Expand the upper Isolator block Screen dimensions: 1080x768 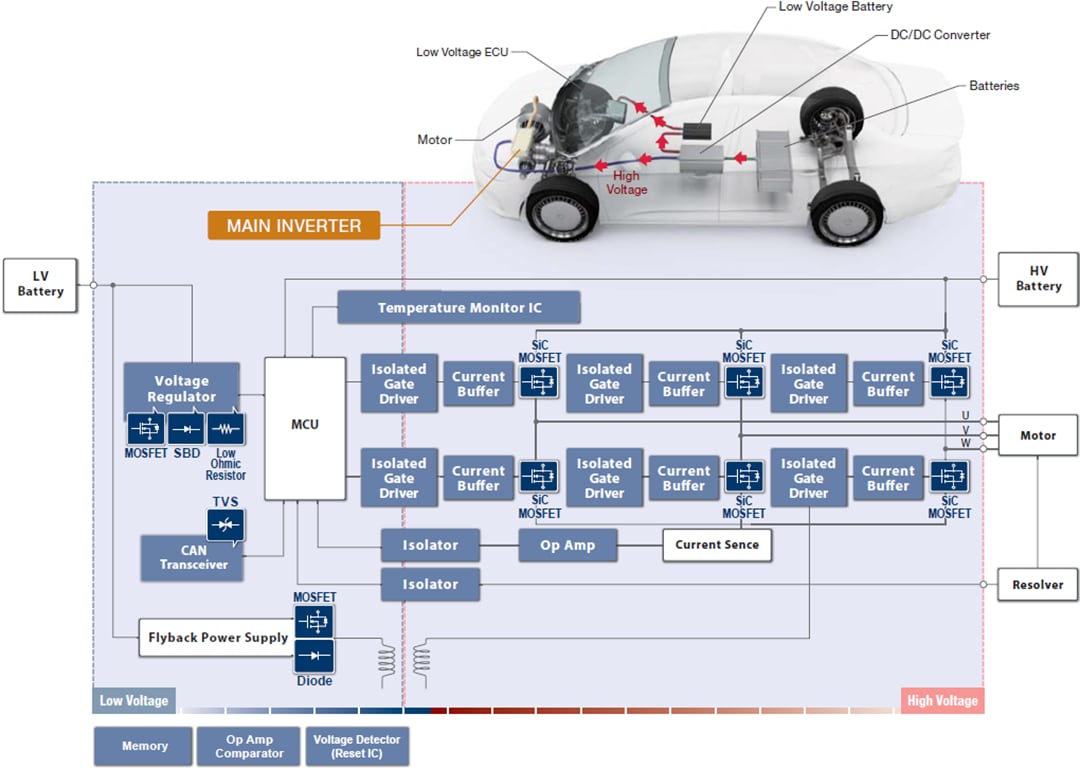(x=430, y=545)
